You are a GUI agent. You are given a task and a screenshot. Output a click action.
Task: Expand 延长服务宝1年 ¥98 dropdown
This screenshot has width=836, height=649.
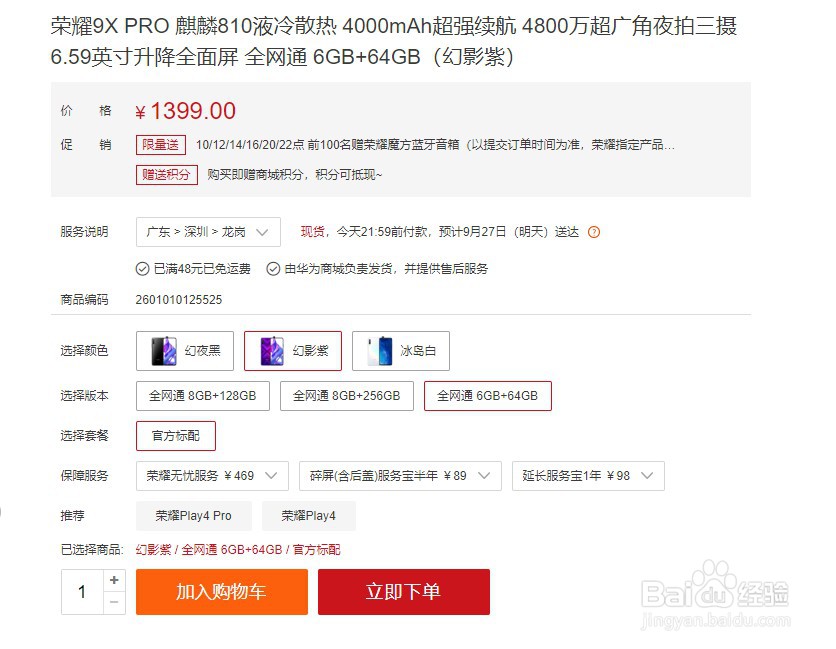point(588,476)
